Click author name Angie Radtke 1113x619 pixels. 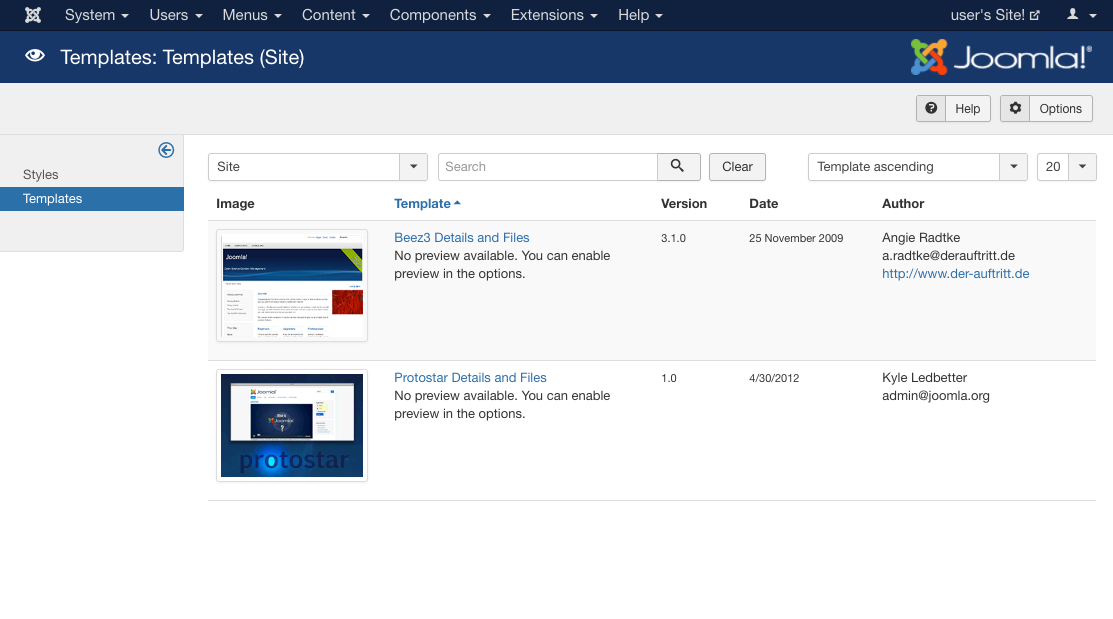[x=921, y=238]
